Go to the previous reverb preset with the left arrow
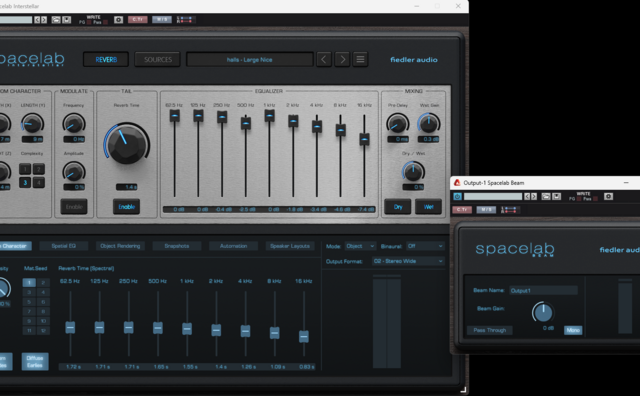 click(324, 60)
